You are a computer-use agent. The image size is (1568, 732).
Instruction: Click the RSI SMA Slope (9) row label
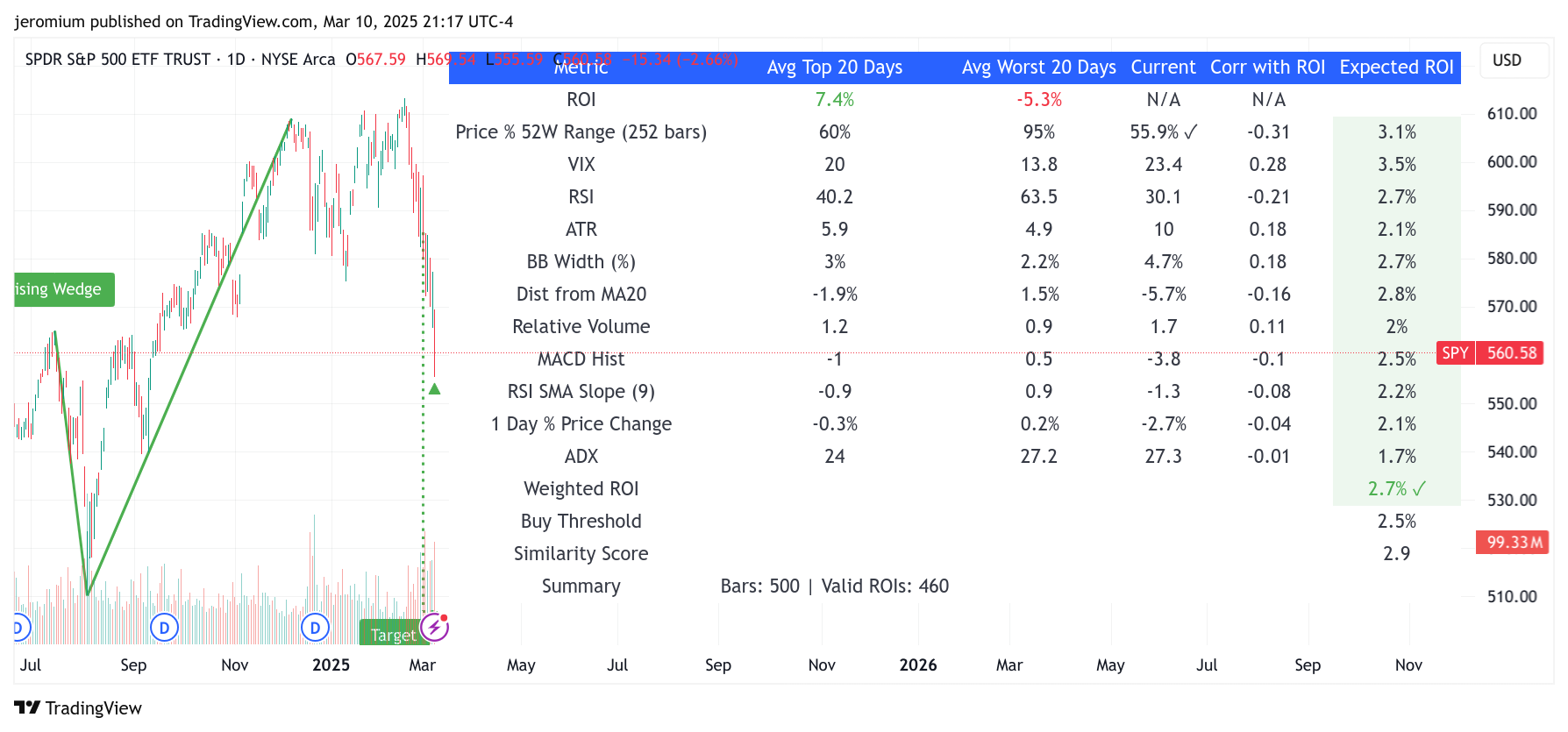581,392
